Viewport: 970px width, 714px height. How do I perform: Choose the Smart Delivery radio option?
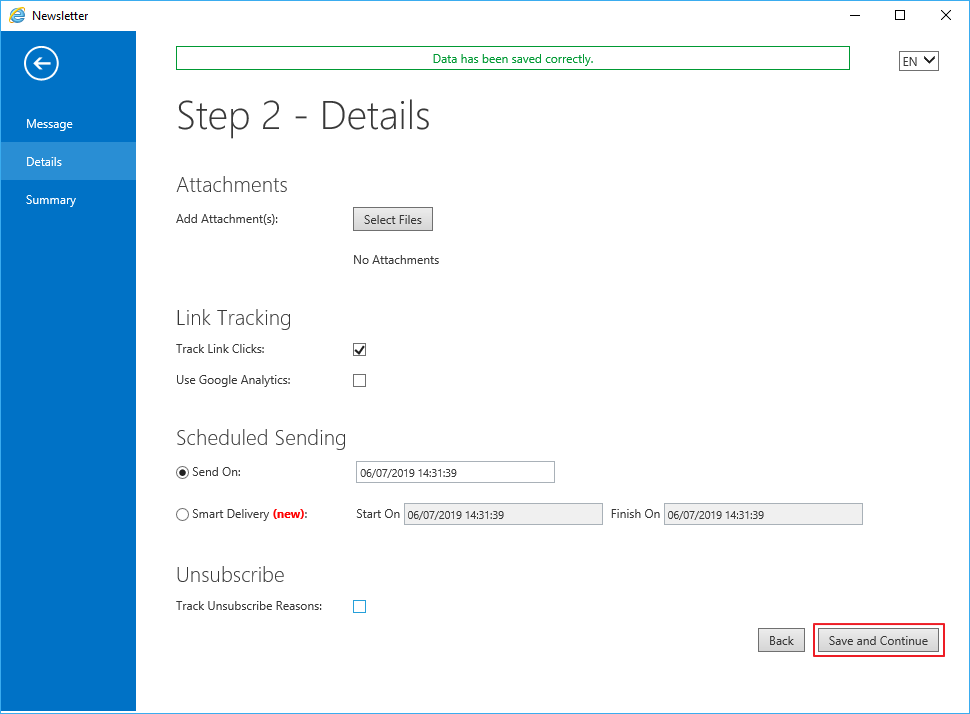coord(182,515)
